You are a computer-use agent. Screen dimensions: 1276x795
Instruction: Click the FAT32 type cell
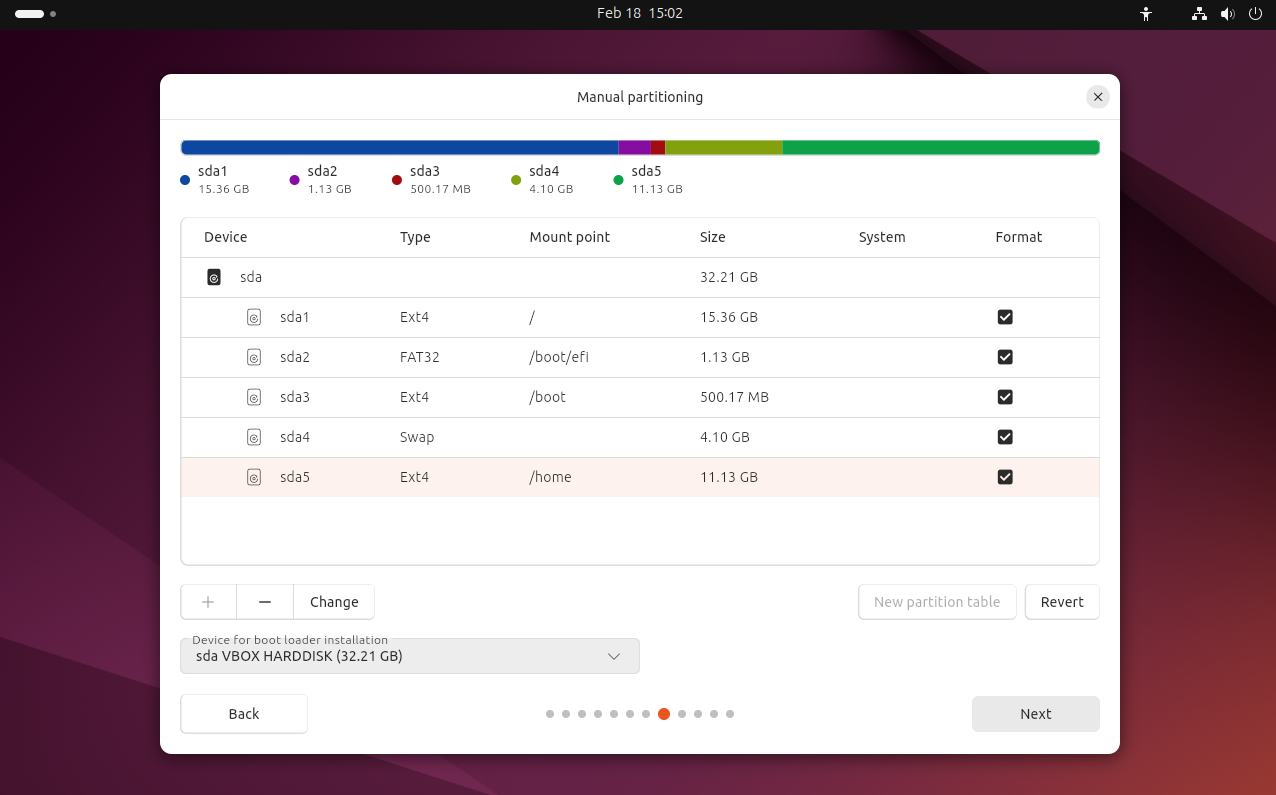420,357
